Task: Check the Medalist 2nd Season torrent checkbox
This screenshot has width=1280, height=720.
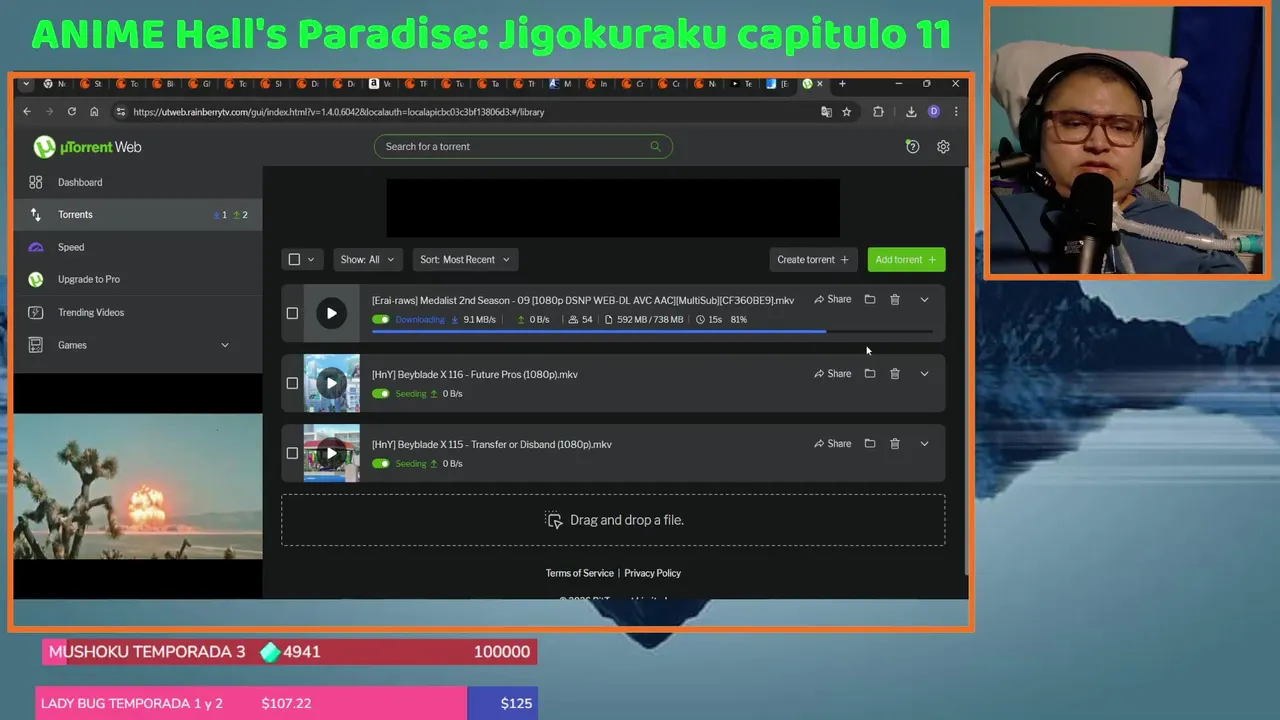Action: (x=292, y=313)
